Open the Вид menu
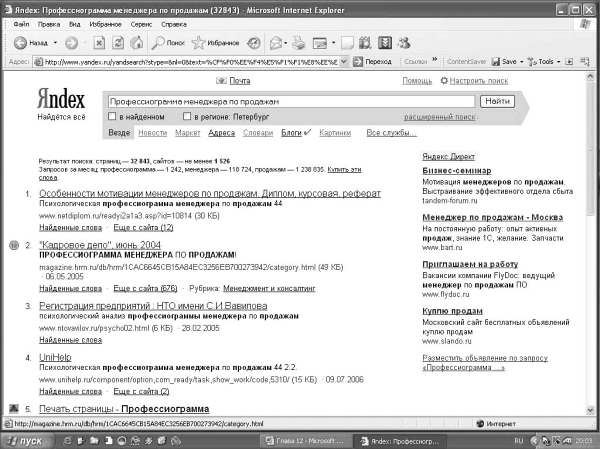This screenshot has width=600, height=449. (x=75, y=24)
